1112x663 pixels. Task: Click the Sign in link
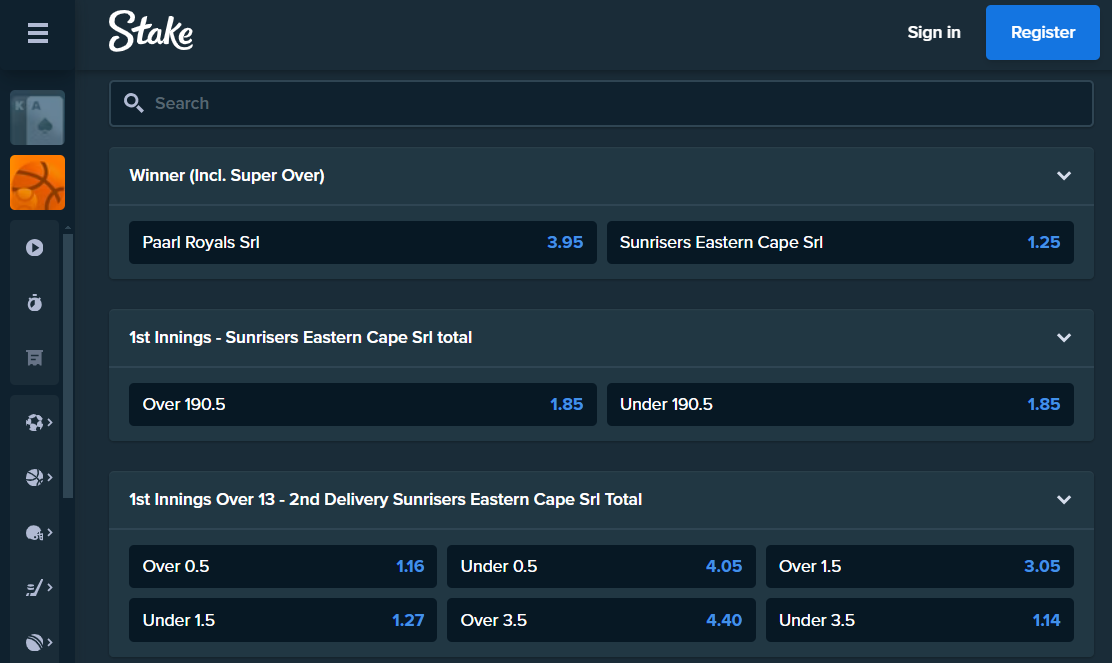coord(933,32)
